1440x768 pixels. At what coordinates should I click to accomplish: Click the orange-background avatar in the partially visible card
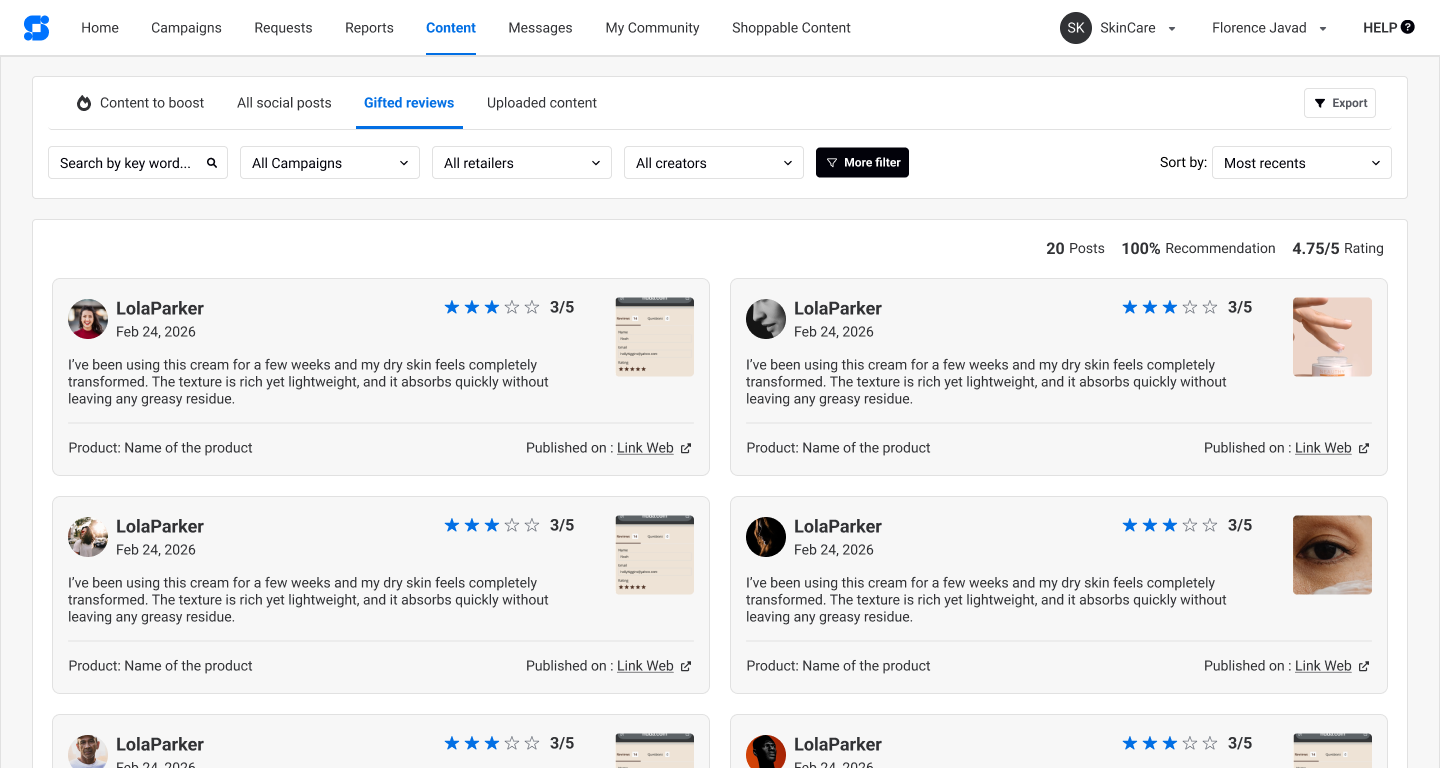click(x=766, y=752)
